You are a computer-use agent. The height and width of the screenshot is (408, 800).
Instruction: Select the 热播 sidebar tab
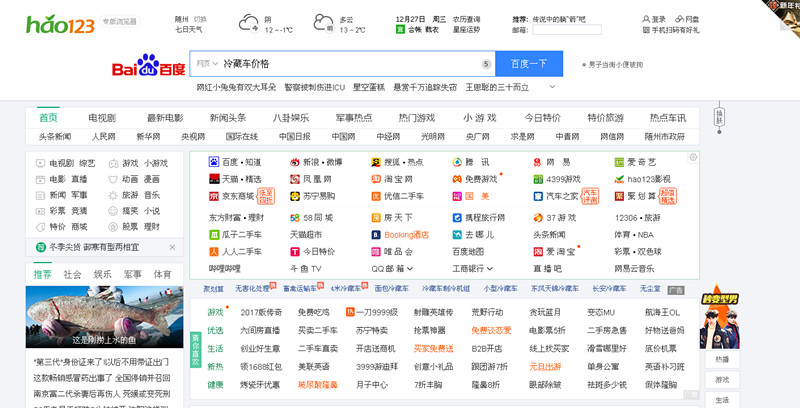[x=722, y=359]
